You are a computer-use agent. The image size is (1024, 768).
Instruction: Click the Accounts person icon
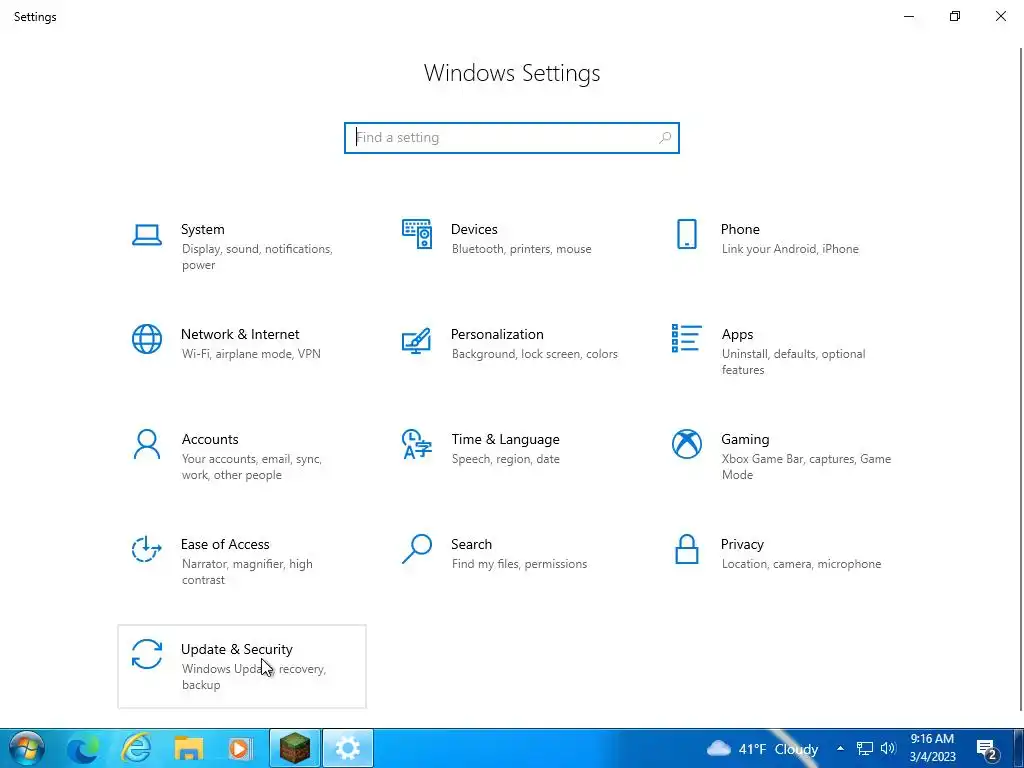pos(146,444)
